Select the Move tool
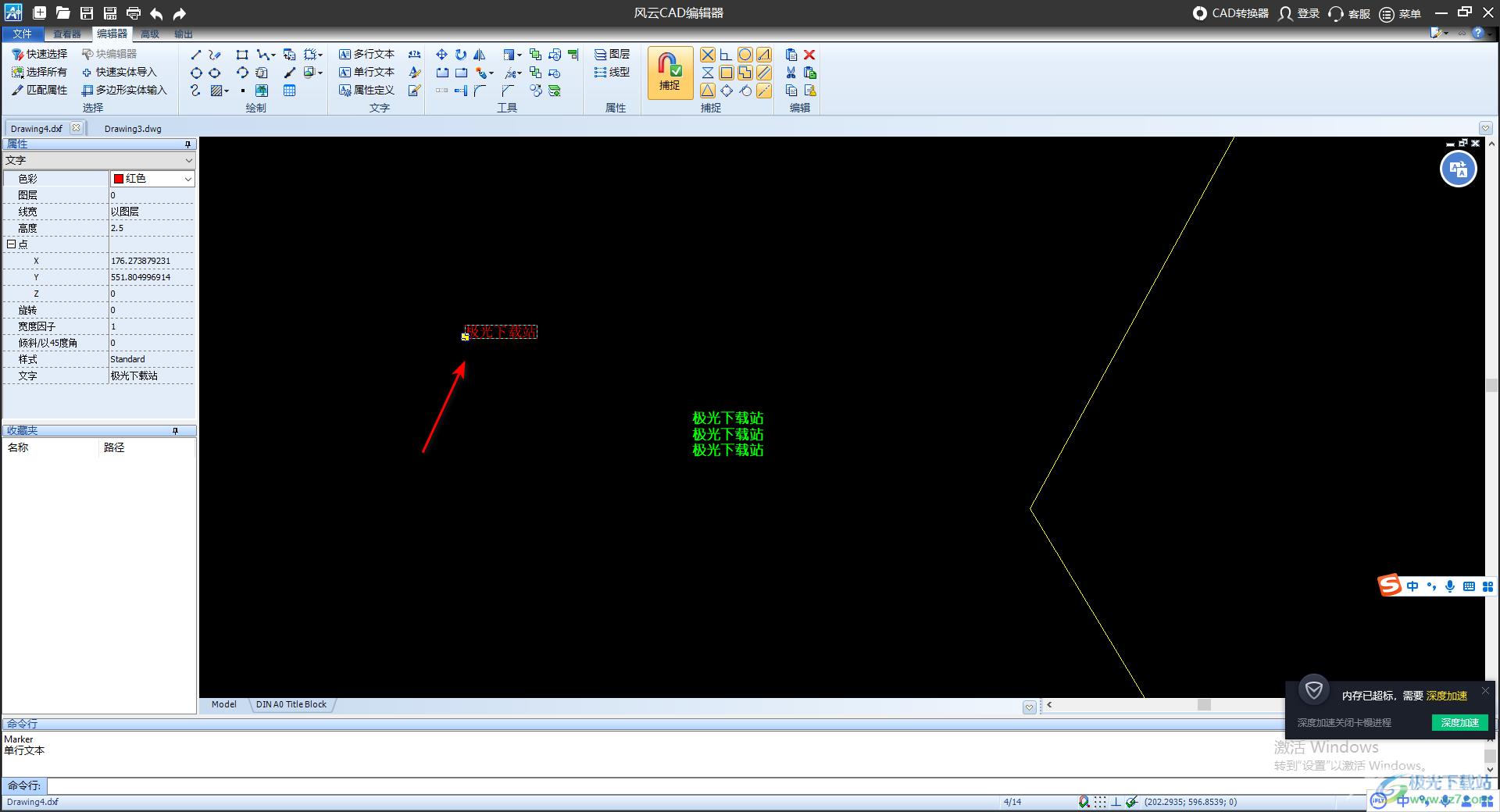The image size is (1500, 812). pyautogui.click(x=441, y=55)
